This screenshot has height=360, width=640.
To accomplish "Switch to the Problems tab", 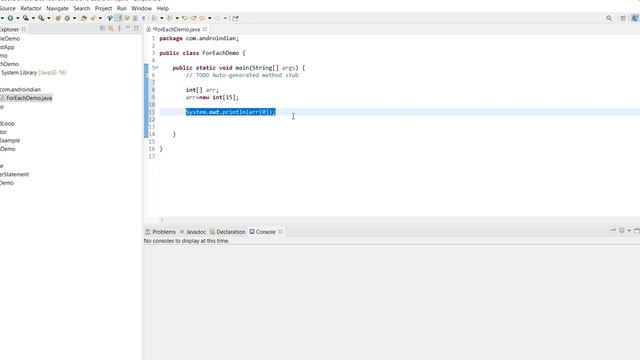I will tap(160, 231).
